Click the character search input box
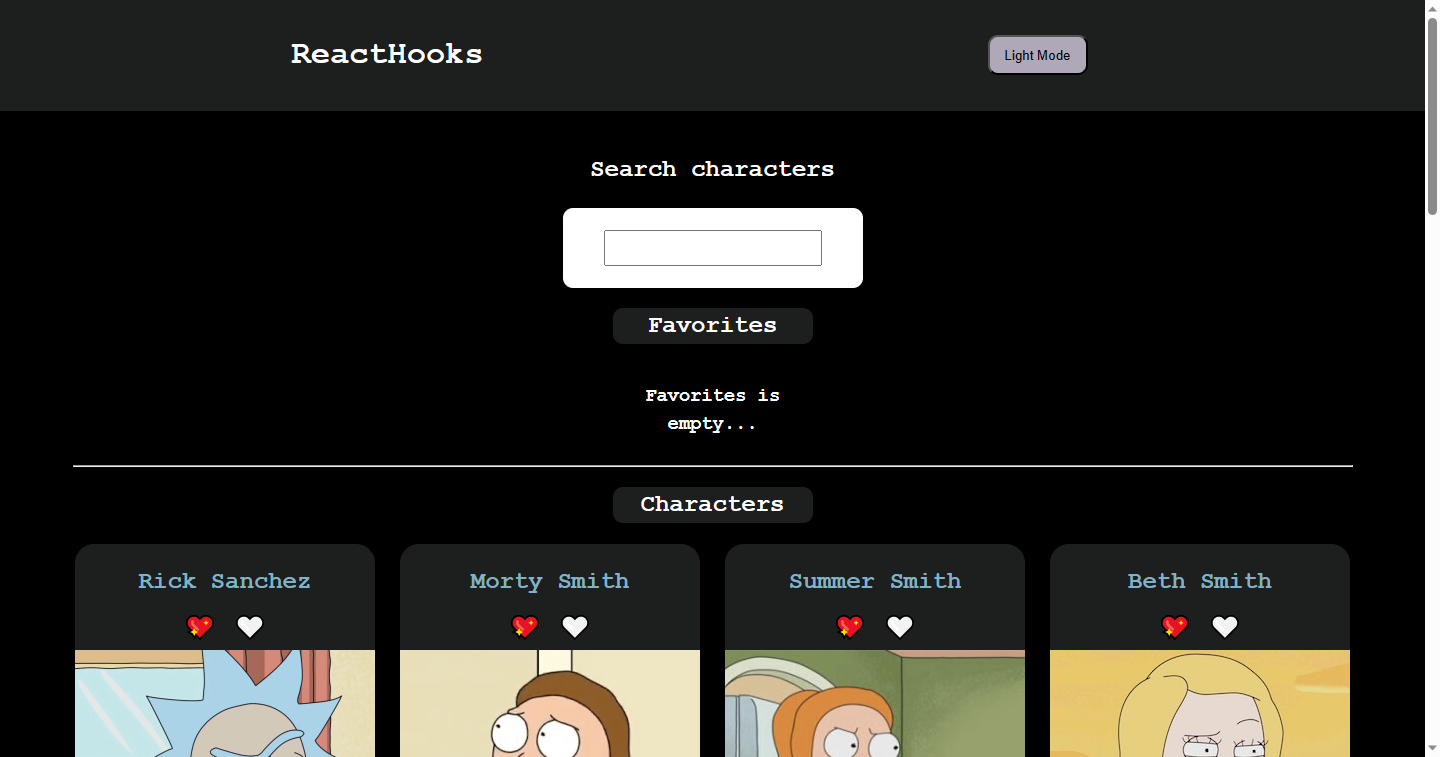 point(712,247)
